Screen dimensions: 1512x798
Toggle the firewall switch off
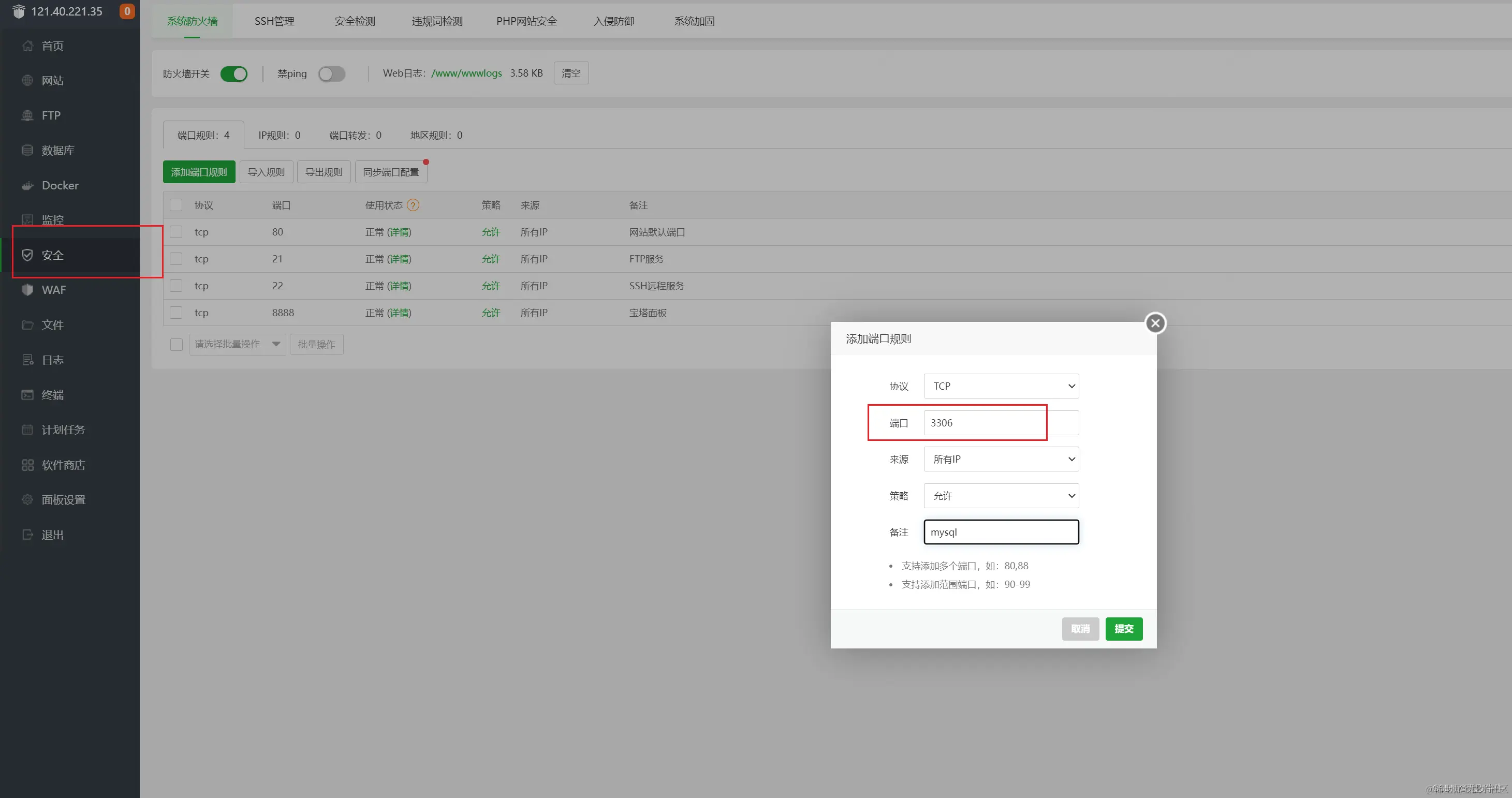click(234, 74)
